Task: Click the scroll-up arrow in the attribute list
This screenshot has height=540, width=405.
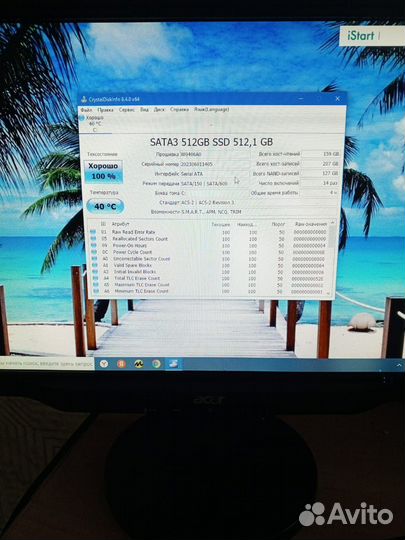Action: 333,223
